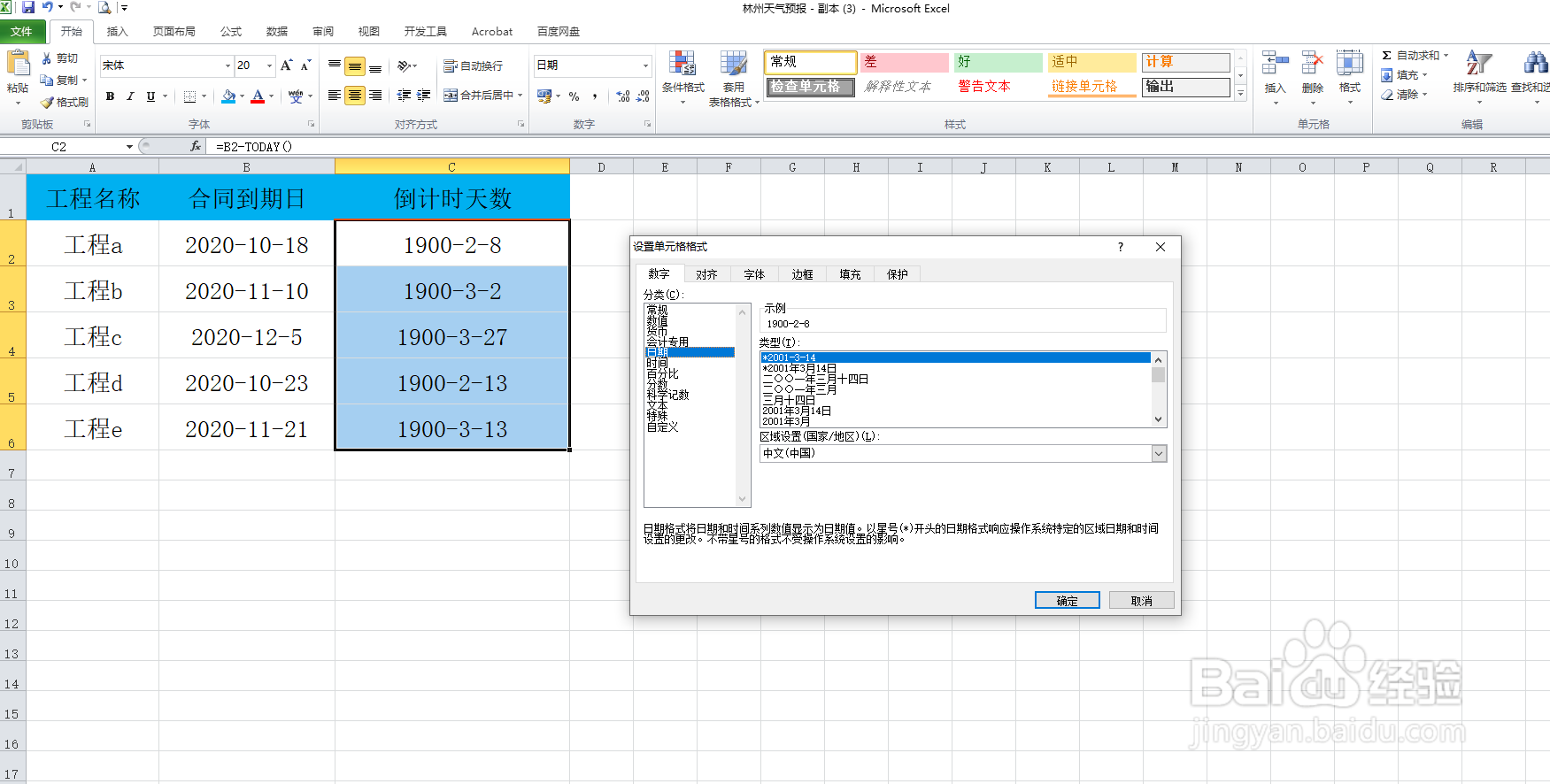
Task: Click the dialog Help question mark button
Action: (1121, 247)
